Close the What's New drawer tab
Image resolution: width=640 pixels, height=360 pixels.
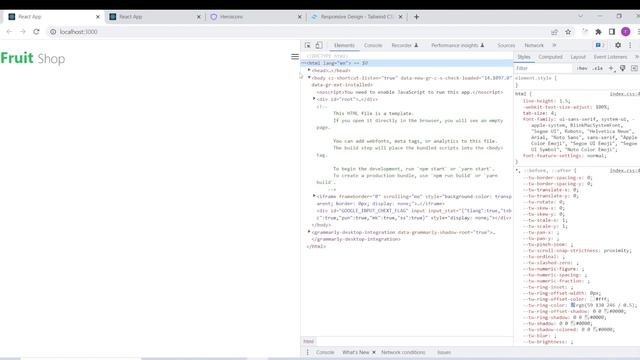tap(374, 352)
